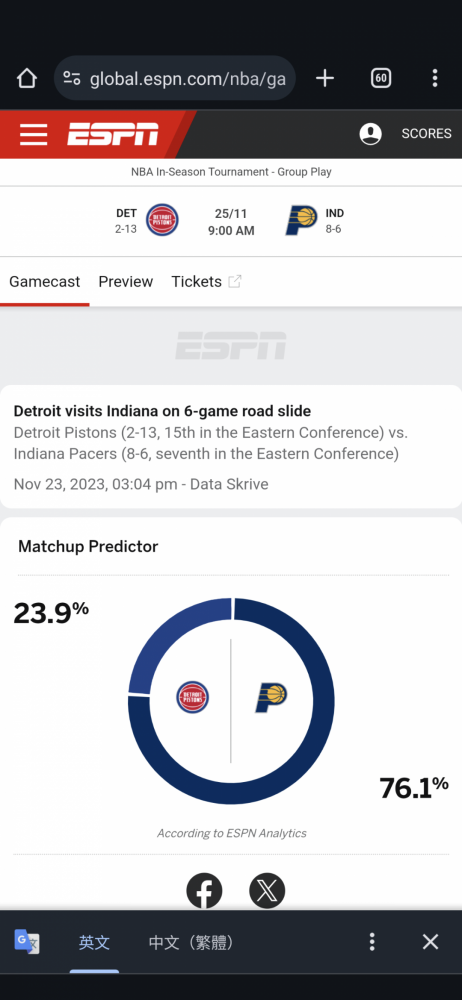Share matchup on Facebook
The width and height of the screenshot is (462, 1000).
click(204, 891)
